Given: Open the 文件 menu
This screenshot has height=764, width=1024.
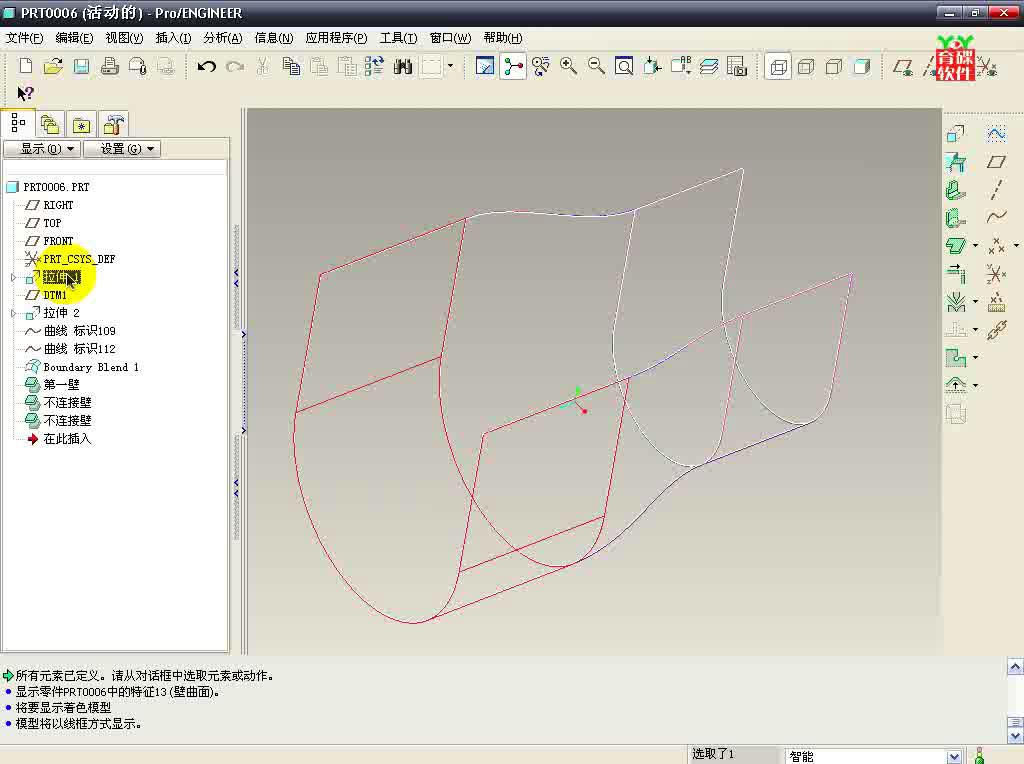Looking at the screenshot, I should [24, 38].
